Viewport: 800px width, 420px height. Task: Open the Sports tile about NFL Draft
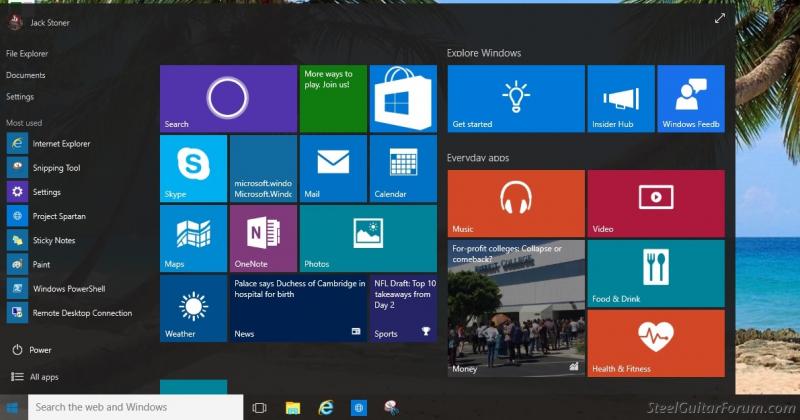(403, 308)
